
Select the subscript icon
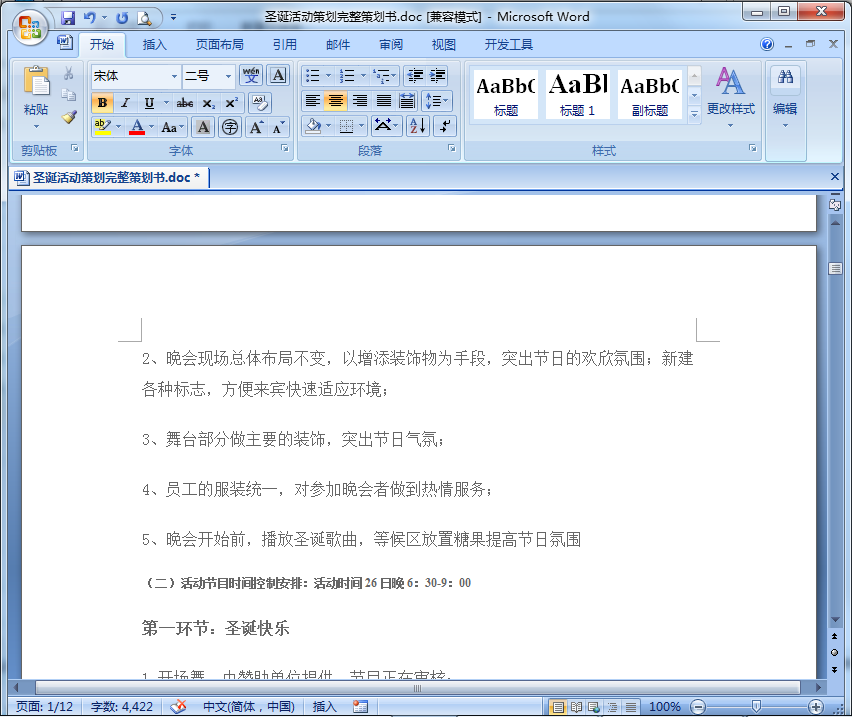click(x=208, y=103)
